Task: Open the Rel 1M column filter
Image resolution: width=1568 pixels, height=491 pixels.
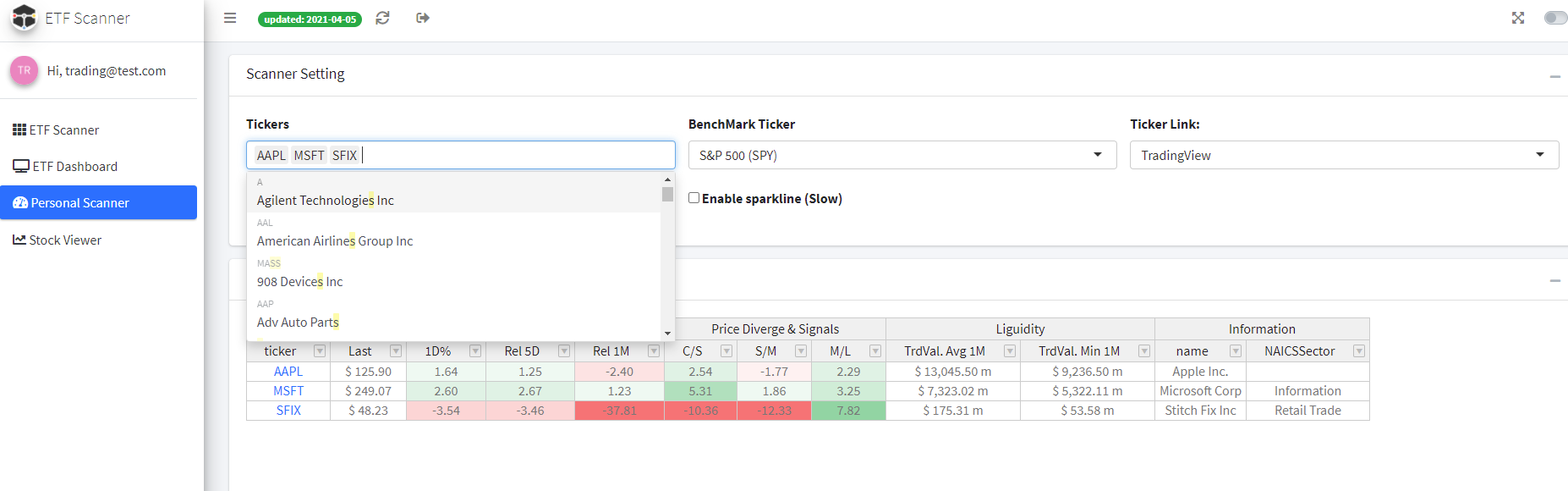Action: coord(654,350)
